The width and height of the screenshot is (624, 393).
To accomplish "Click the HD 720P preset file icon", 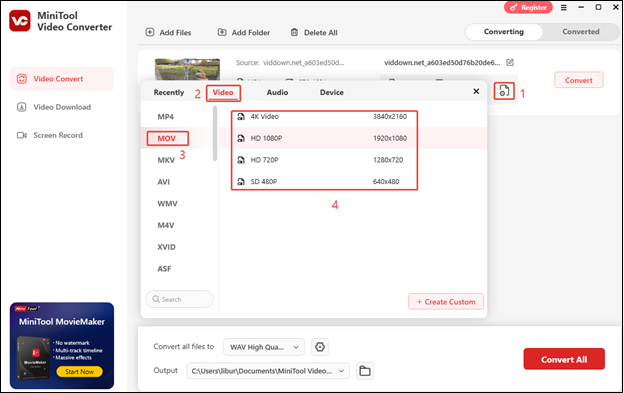I will [241, 160].
